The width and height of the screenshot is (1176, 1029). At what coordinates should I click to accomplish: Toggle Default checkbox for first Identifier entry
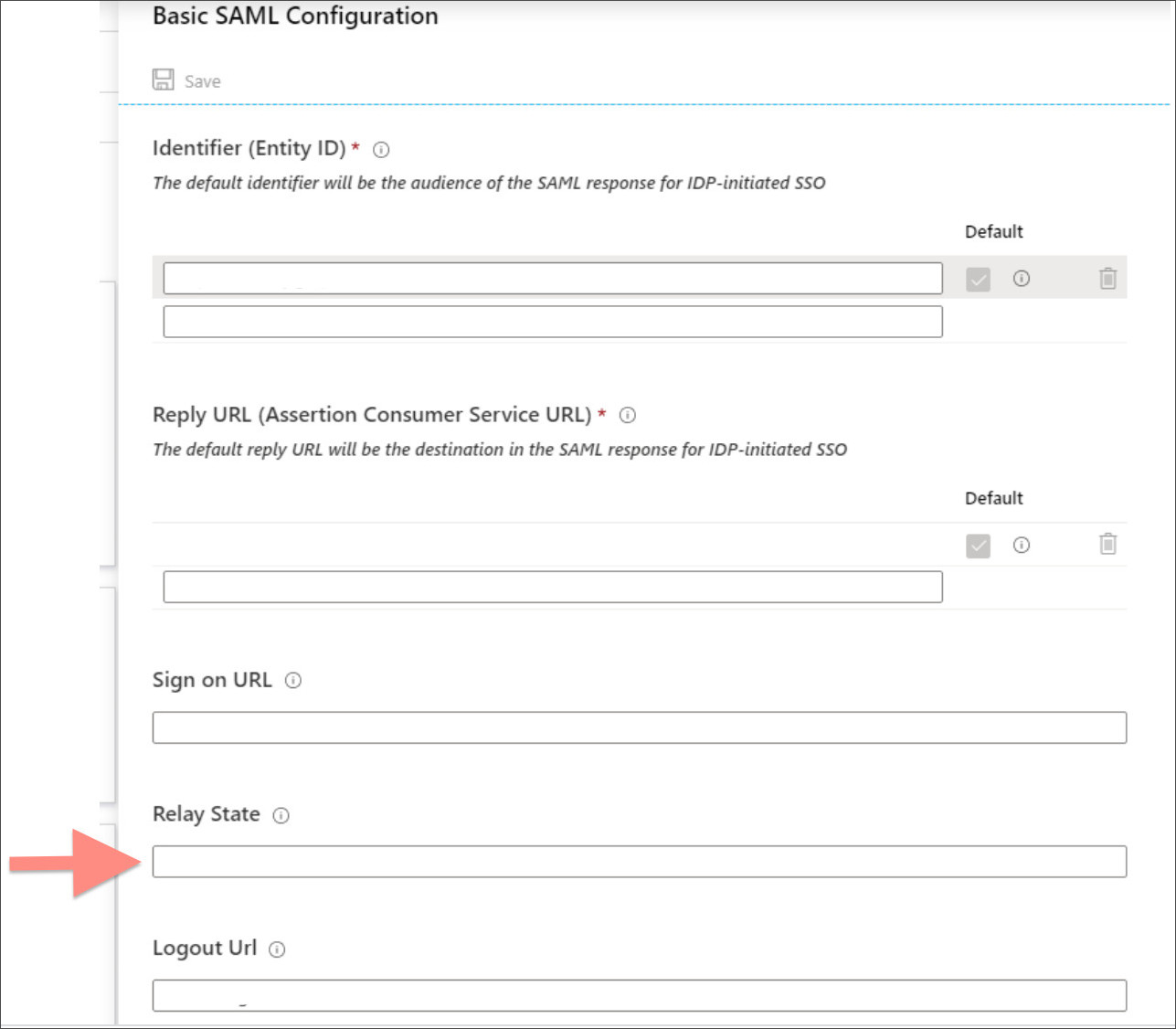[978, 279]
